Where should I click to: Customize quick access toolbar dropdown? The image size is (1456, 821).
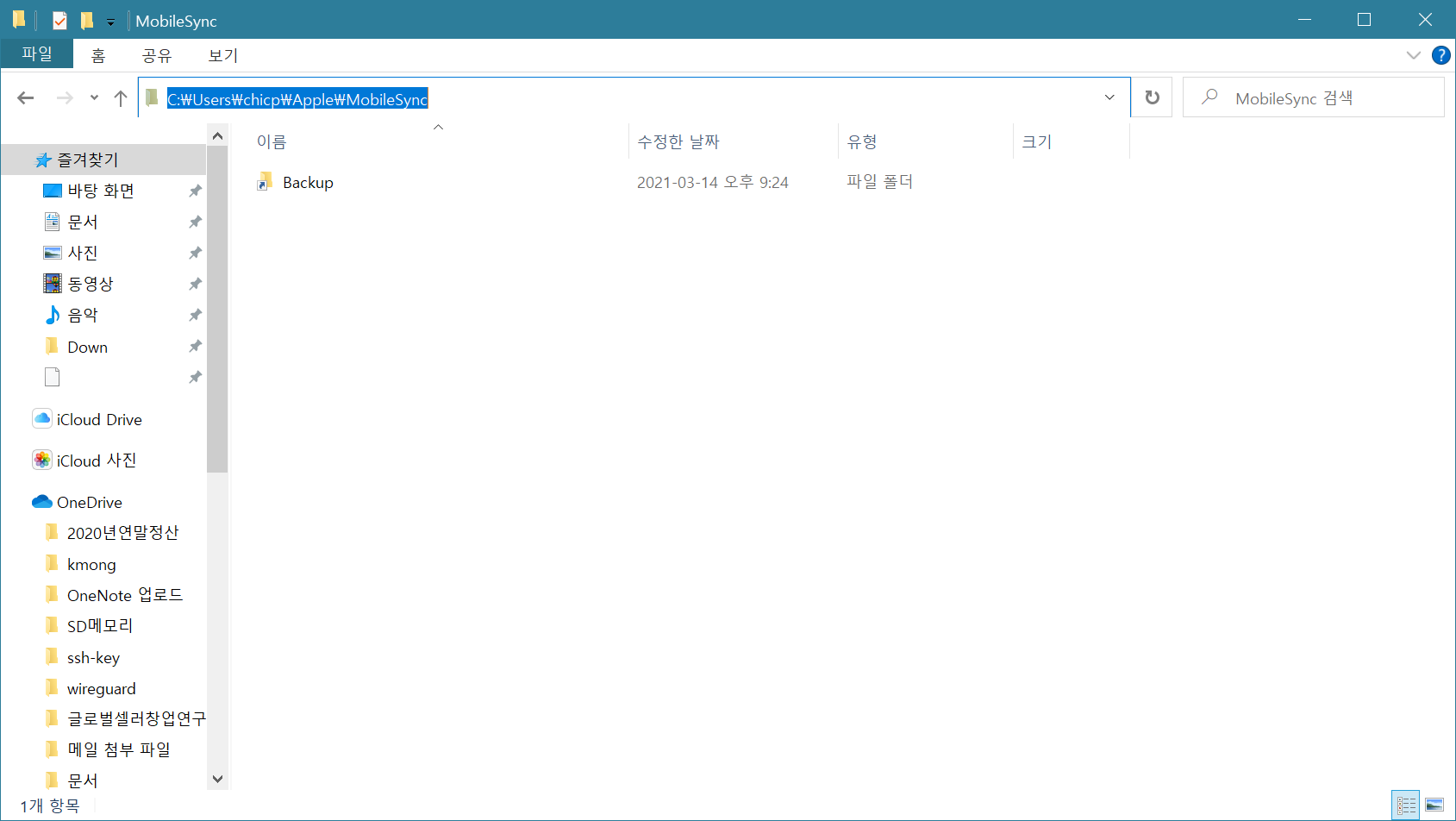coord(110,22)
